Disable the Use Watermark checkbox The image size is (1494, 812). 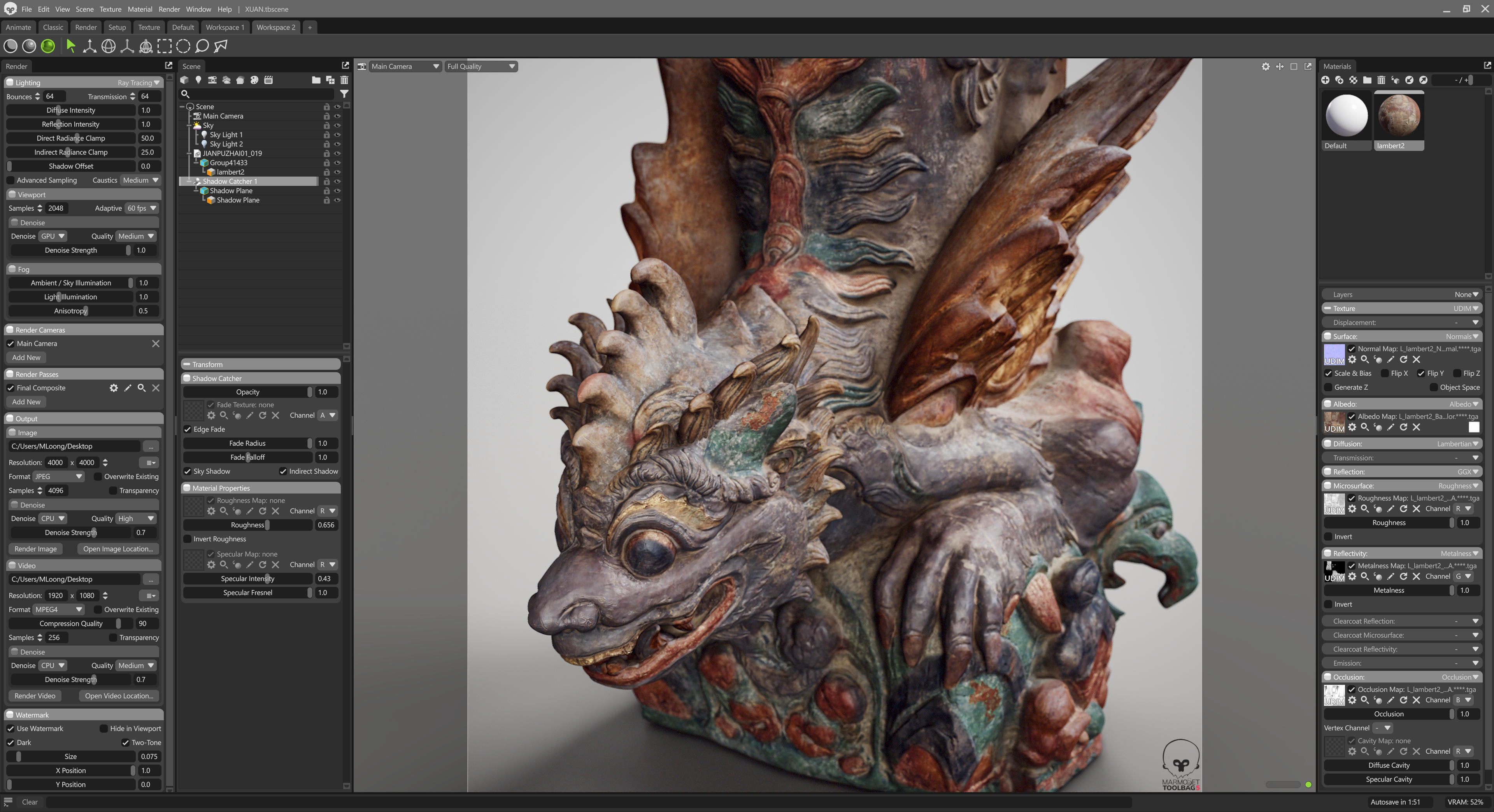click(x=11, y=728)
